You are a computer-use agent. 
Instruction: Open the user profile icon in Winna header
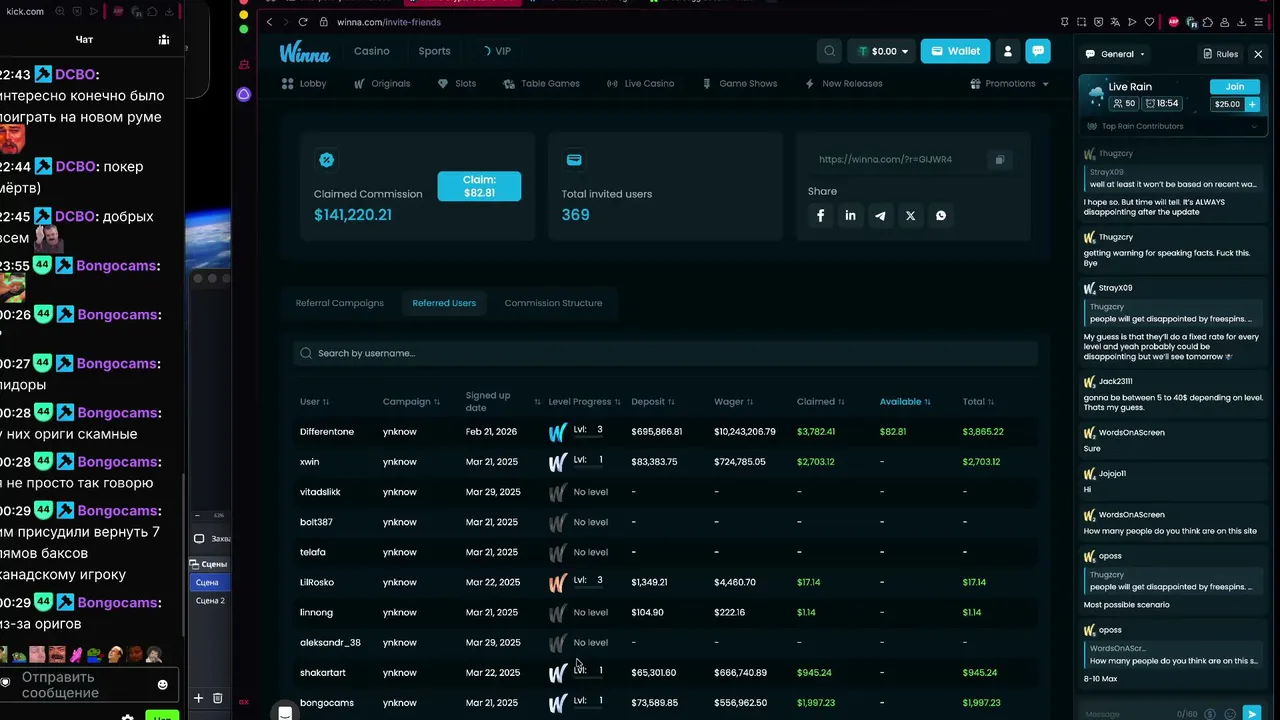1008,51
